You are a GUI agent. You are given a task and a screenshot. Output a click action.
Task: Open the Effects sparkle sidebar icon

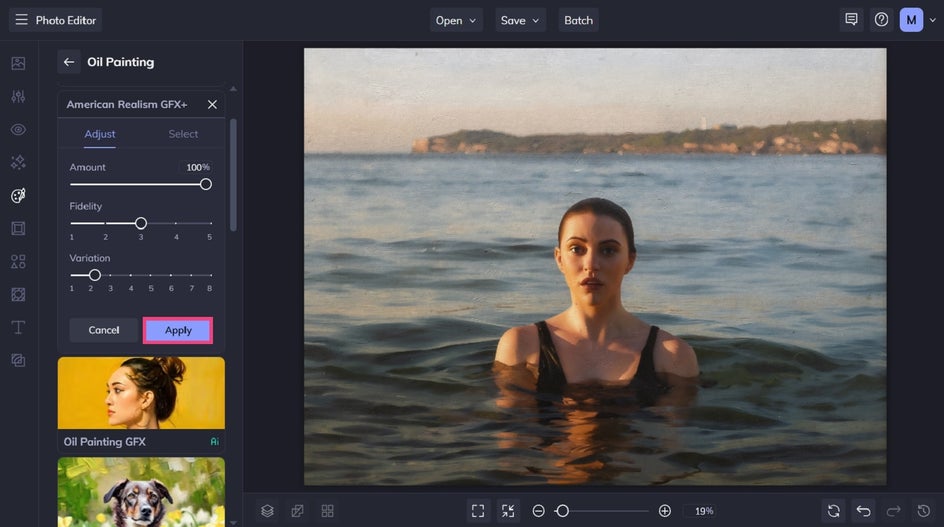point(18,162)
